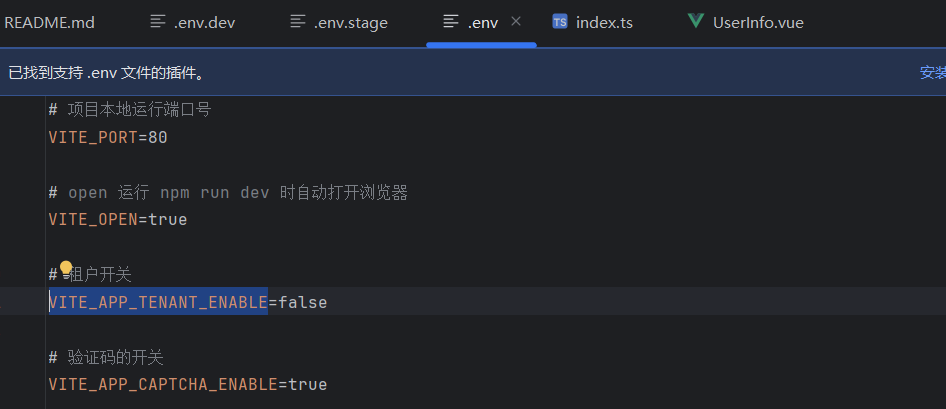Select the .env.stage tab label

coord(350,22)
